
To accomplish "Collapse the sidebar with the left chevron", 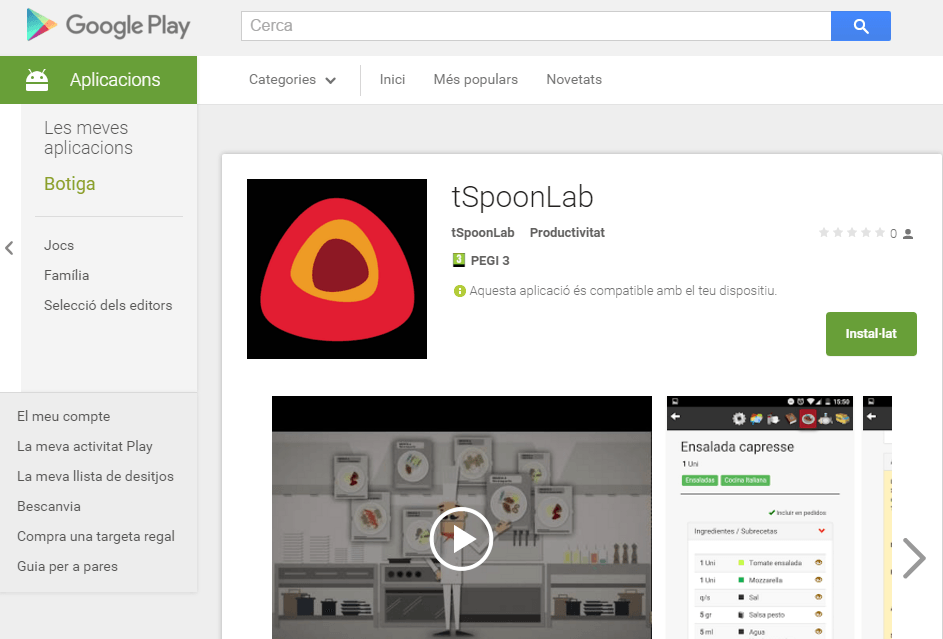I will 9,248.
